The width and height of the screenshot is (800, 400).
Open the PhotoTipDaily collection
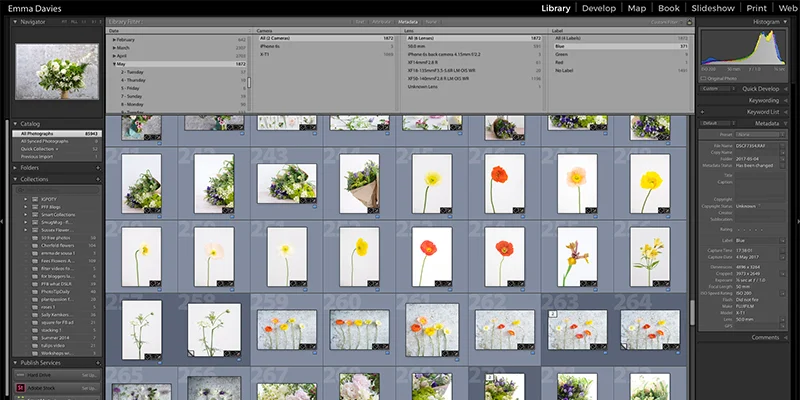(57, 292)
